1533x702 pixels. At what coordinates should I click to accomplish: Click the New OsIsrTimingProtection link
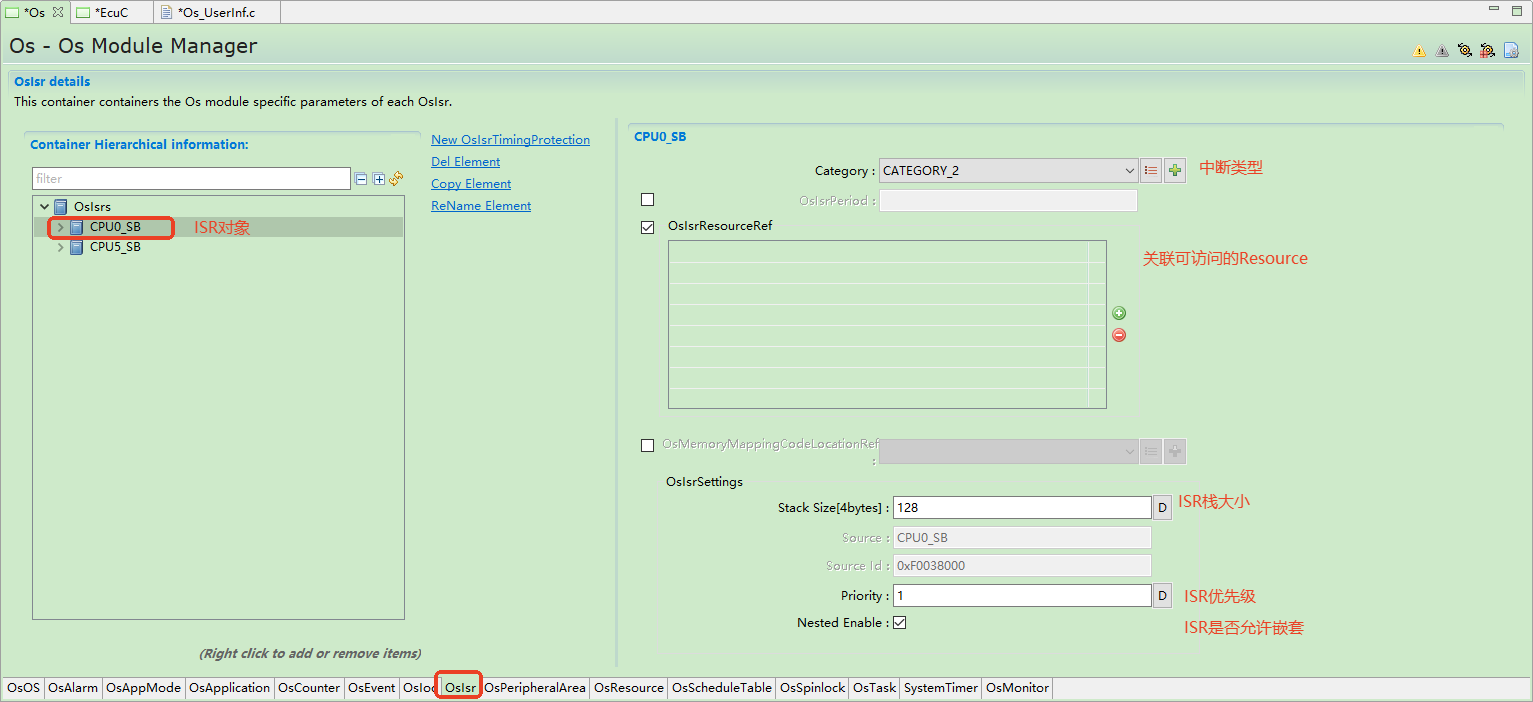coord(510,140)
